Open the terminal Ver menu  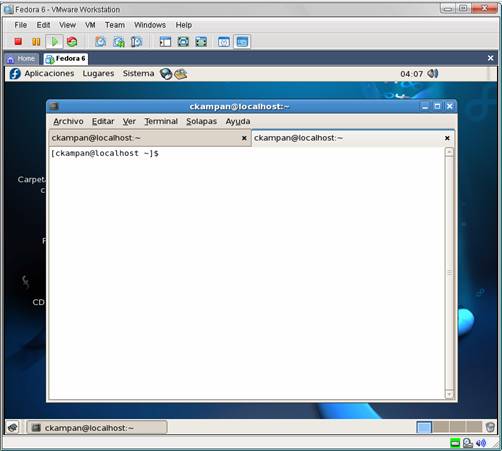tap(129, 121)
